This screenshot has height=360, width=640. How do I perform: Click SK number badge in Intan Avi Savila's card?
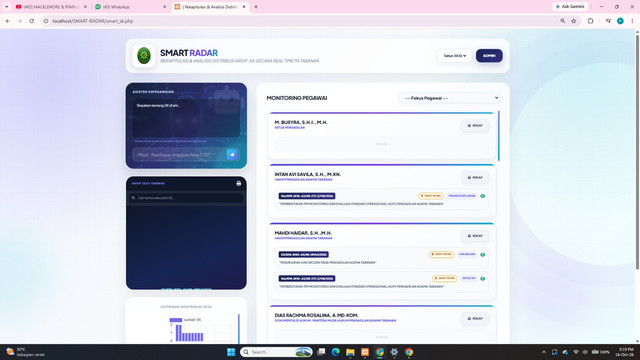tap(307, 196)
